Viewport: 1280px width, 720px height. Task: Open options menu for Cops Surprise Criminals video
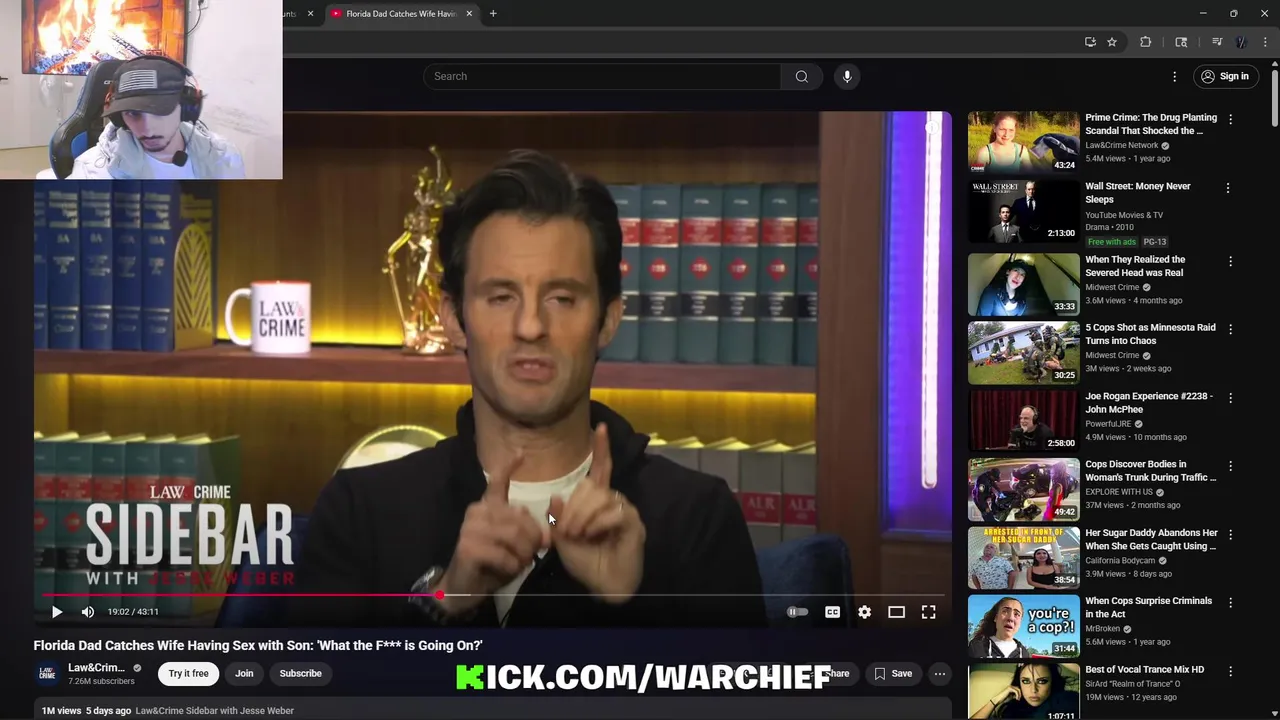click(1230, 603)
